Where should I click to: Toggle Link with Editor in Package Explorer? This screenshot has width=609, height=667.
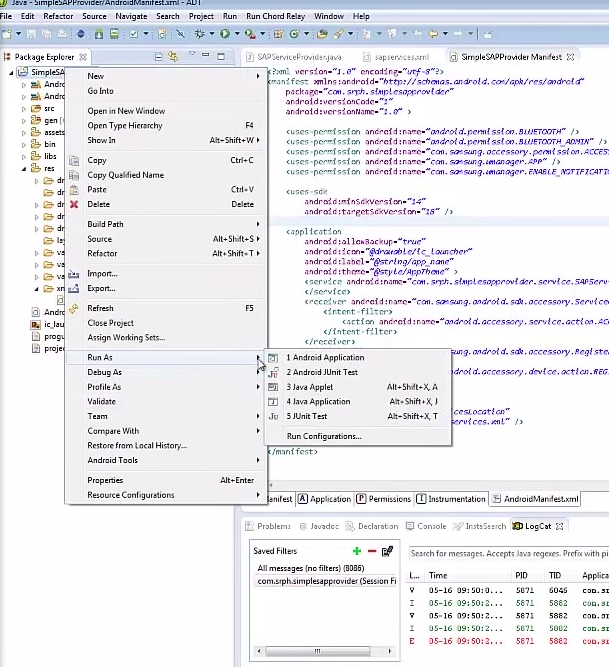coord(173,57)
